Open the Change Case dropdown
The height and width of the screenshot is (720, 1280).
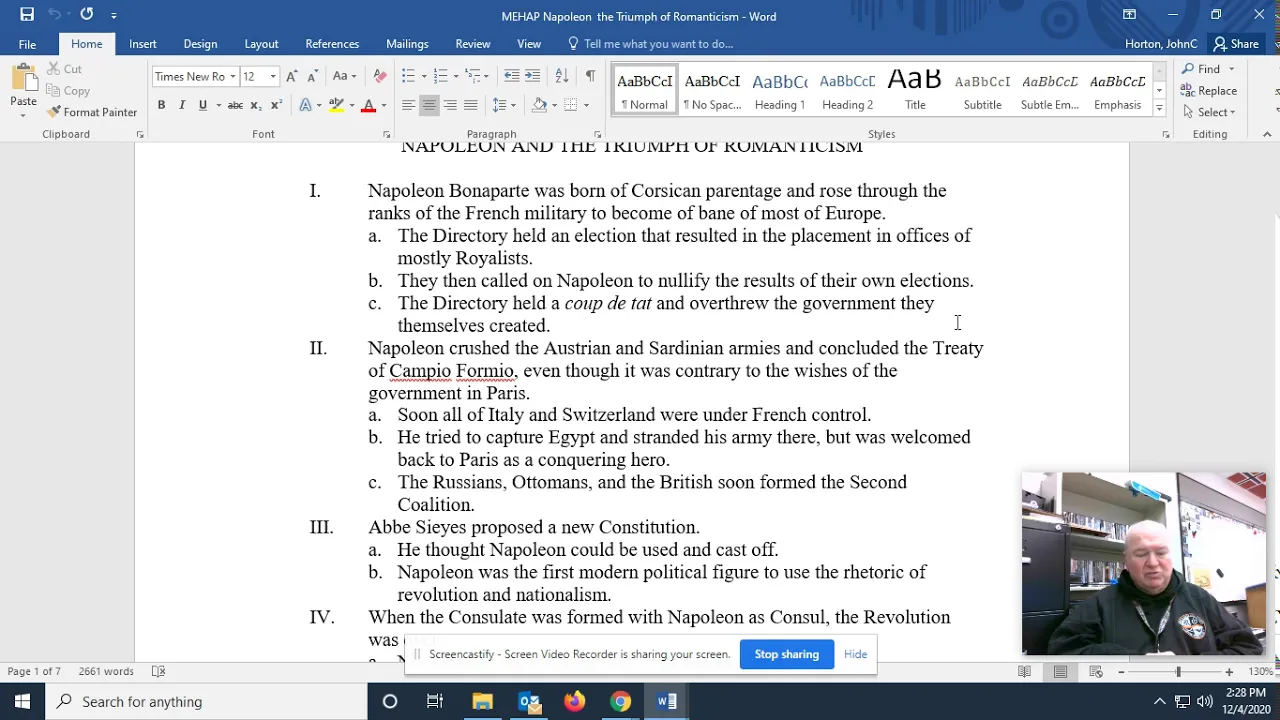345,76
